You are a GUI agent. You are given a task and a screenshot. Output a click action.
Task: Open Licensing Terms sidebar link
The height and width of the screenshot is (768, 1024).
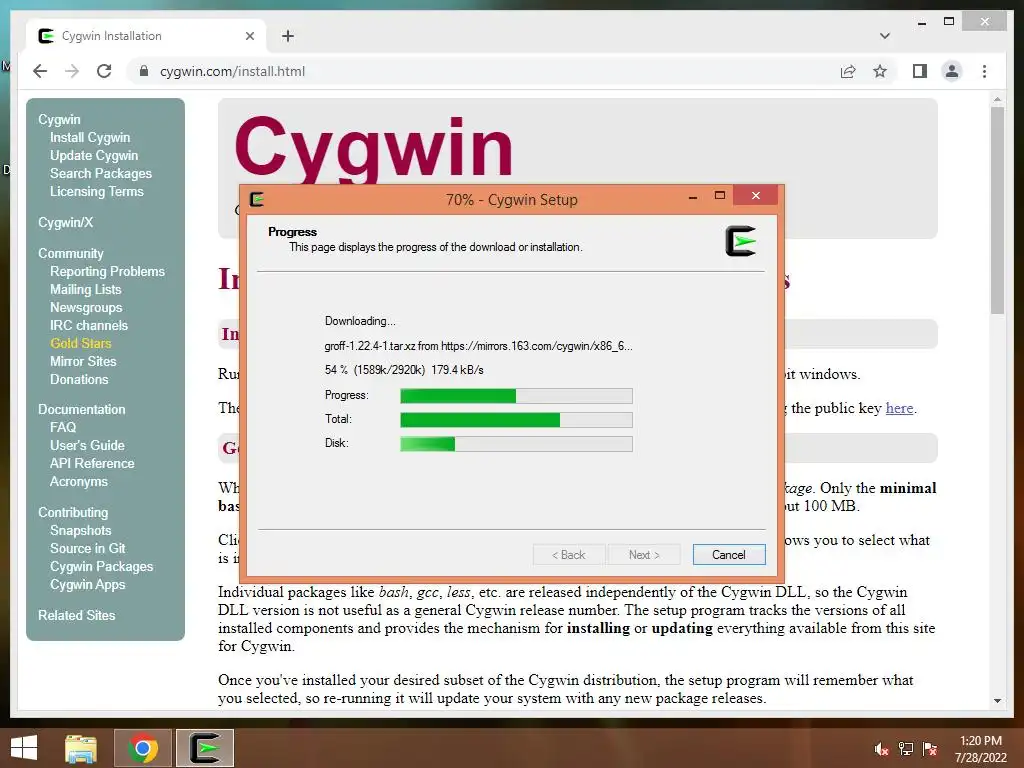coord(97,191)
